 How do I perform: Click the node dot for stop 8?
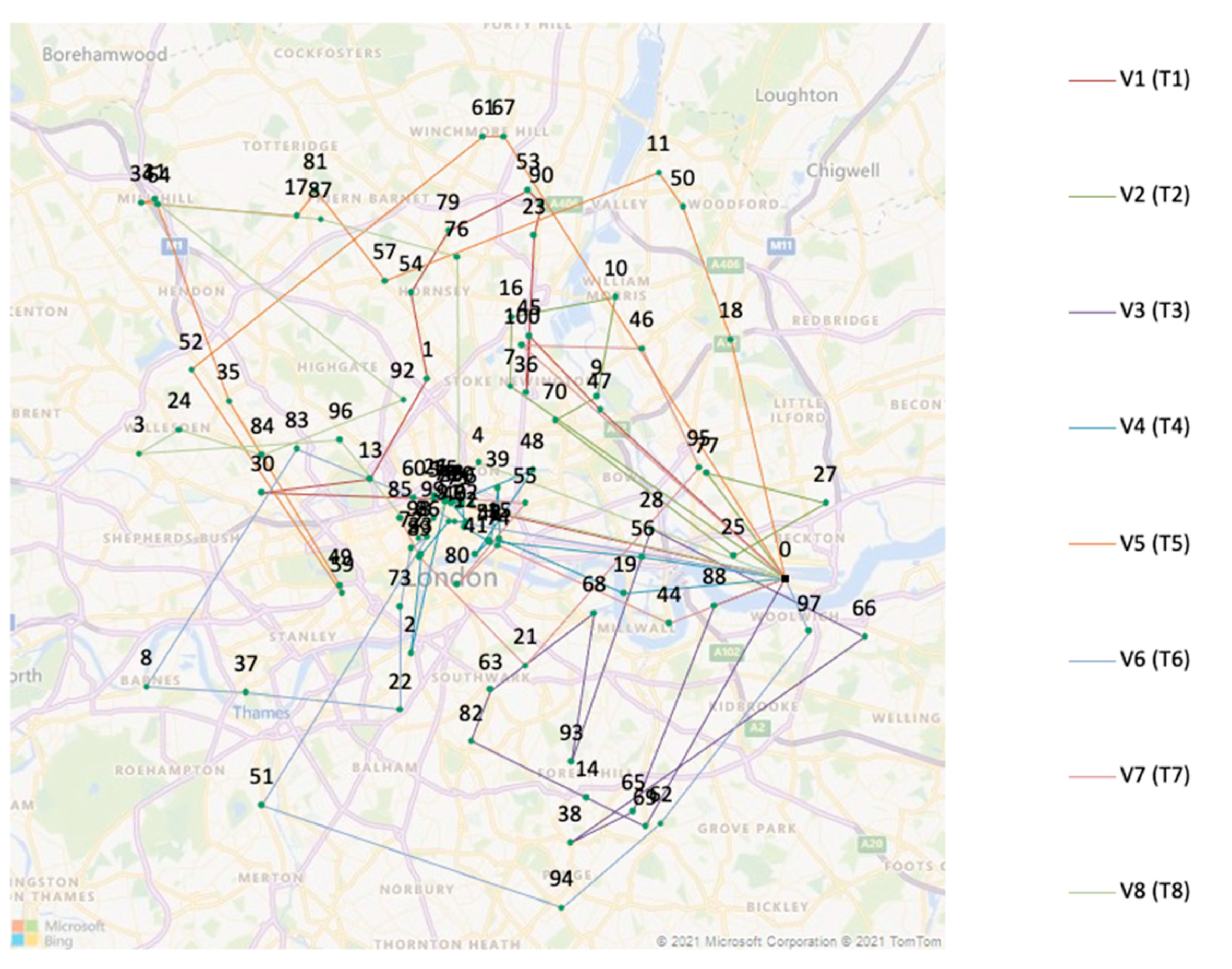[x=146, y=687]
